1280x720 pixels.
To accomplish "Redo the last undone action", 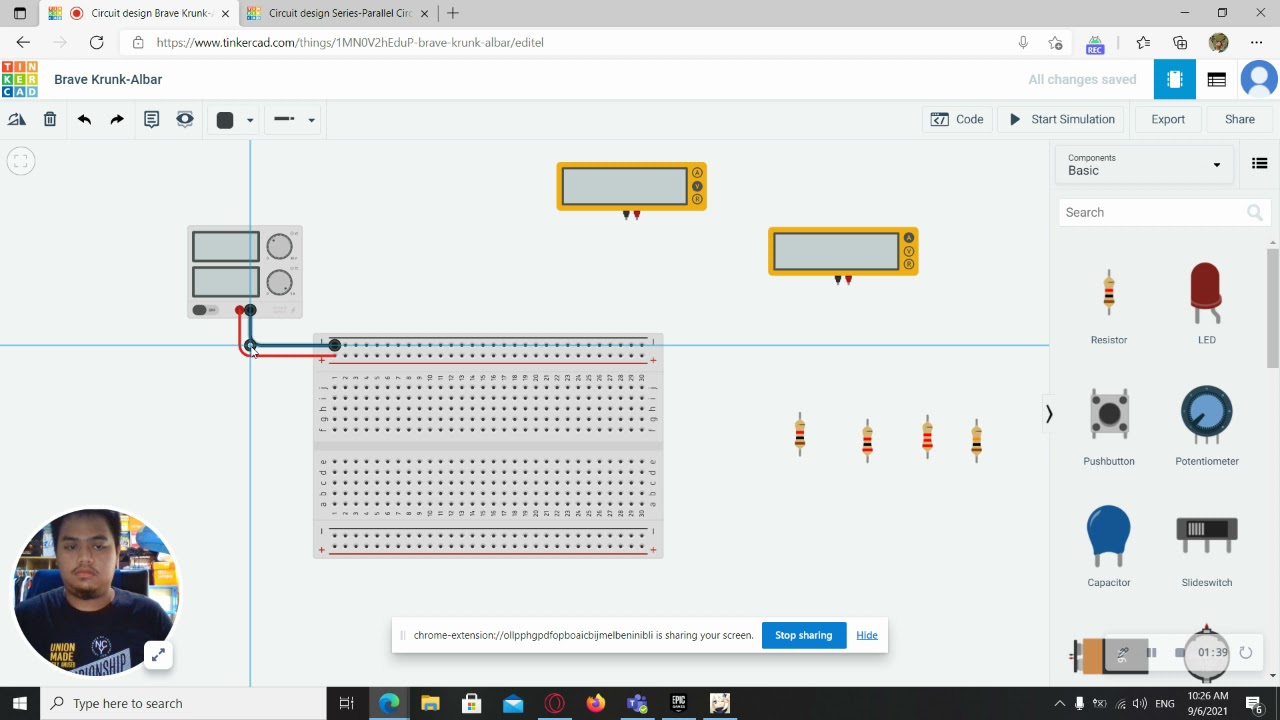I will click(117, 119).
